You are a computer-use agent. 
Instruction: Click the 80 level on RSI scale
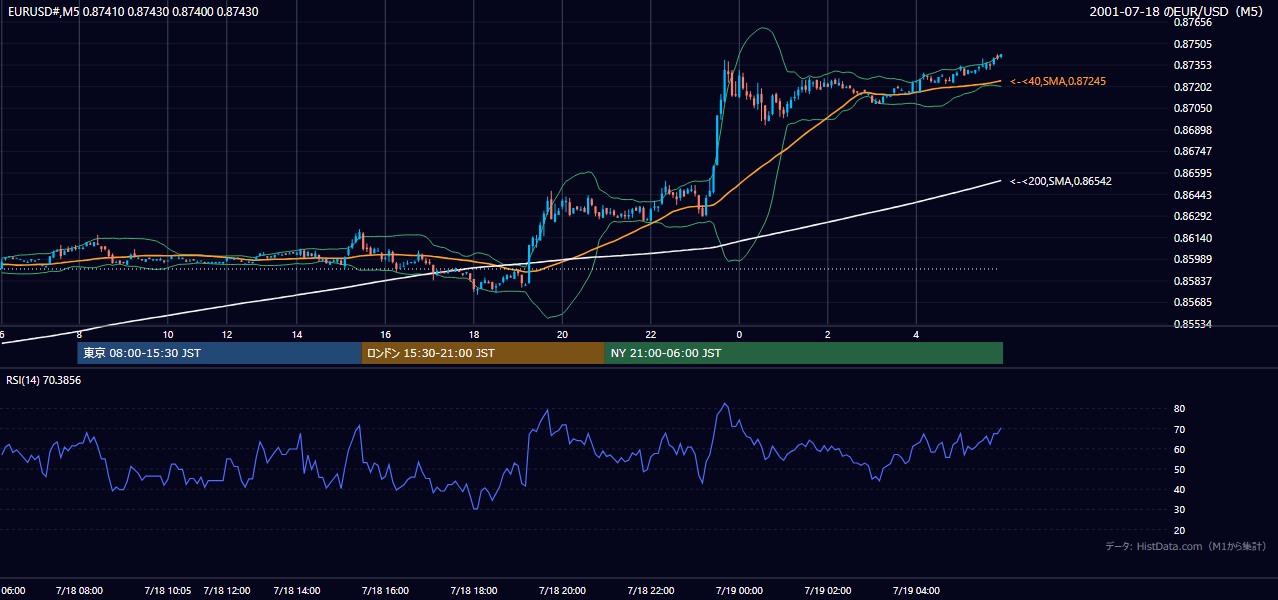point(1179,409)
